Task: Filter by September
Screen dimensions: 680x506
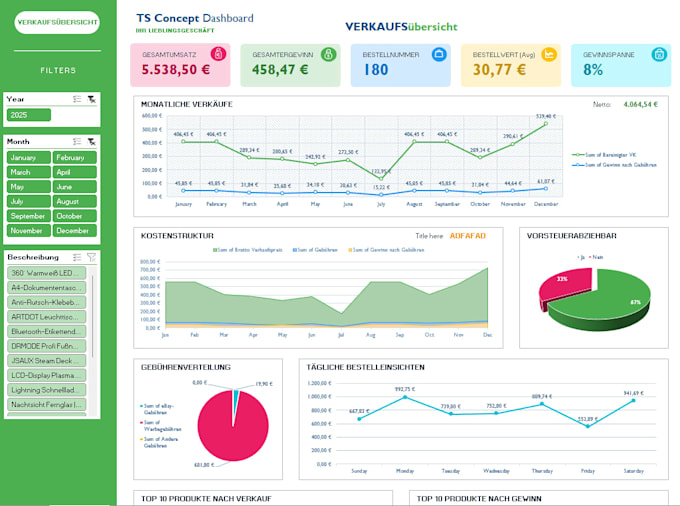Action: (29, 216)
